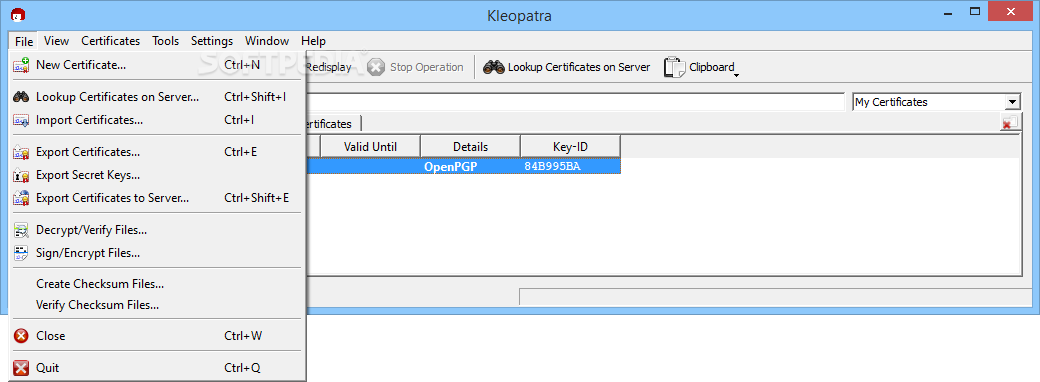Click the Stop Operation toolbar icon
The height and width of the screenshot is (382, 1040).
[x=375, y=67]
